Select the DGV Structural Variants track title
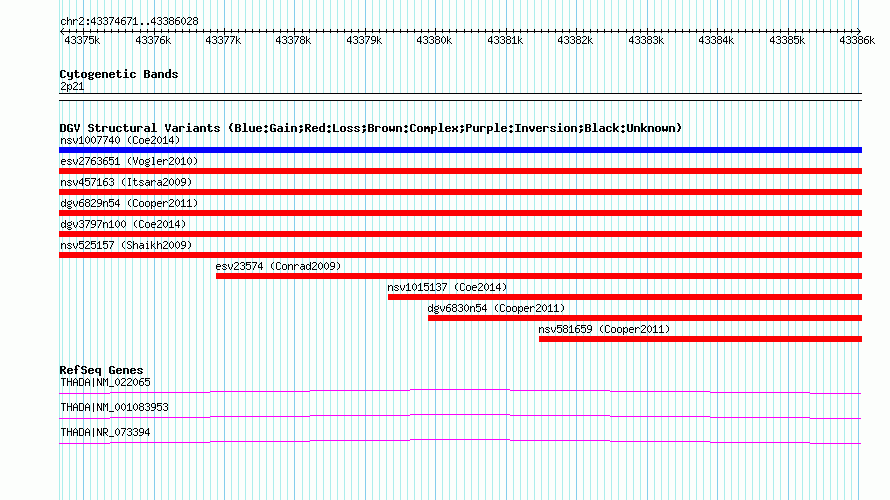Screen dimensions: 890x500 point(371,128)
